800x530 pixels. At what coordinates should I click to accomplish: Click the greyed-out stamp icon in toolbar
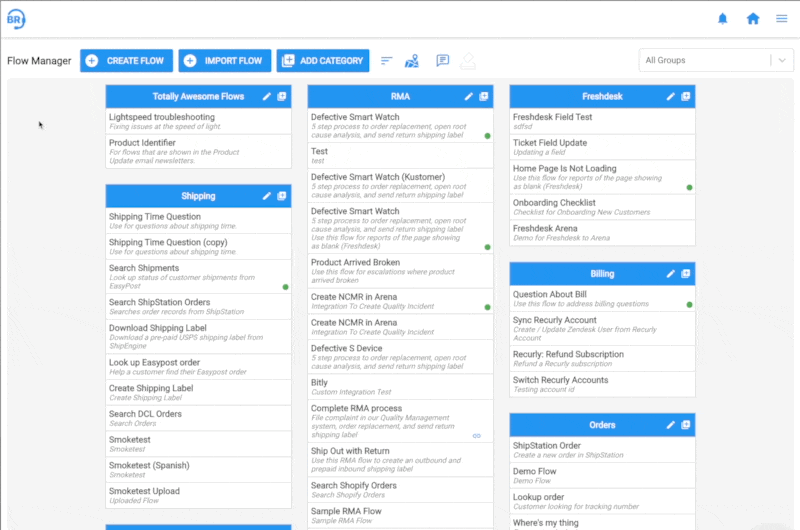pyautogui.click(x=467, y=61)
